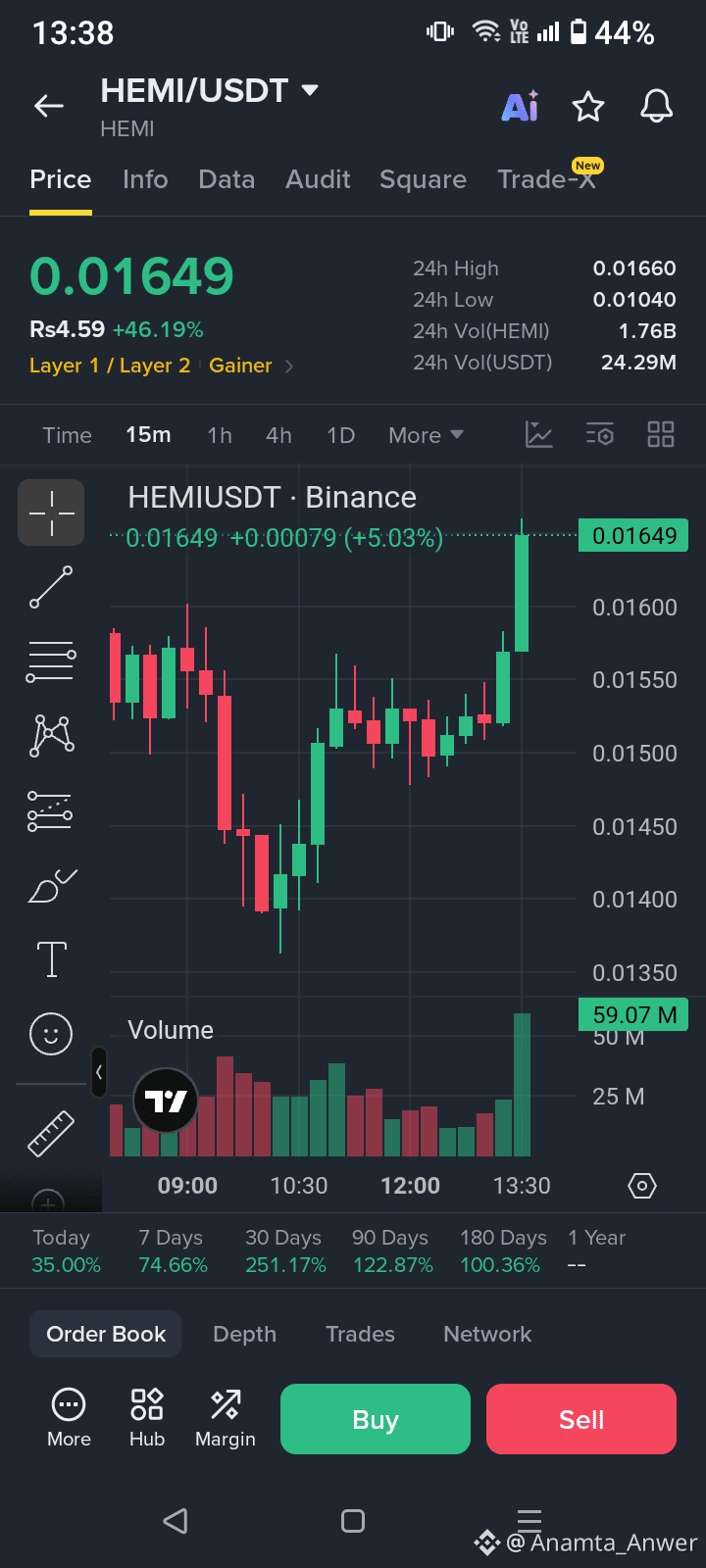Click the Volume indicator title
The image size is (706, 1568).
point(171,1030)
